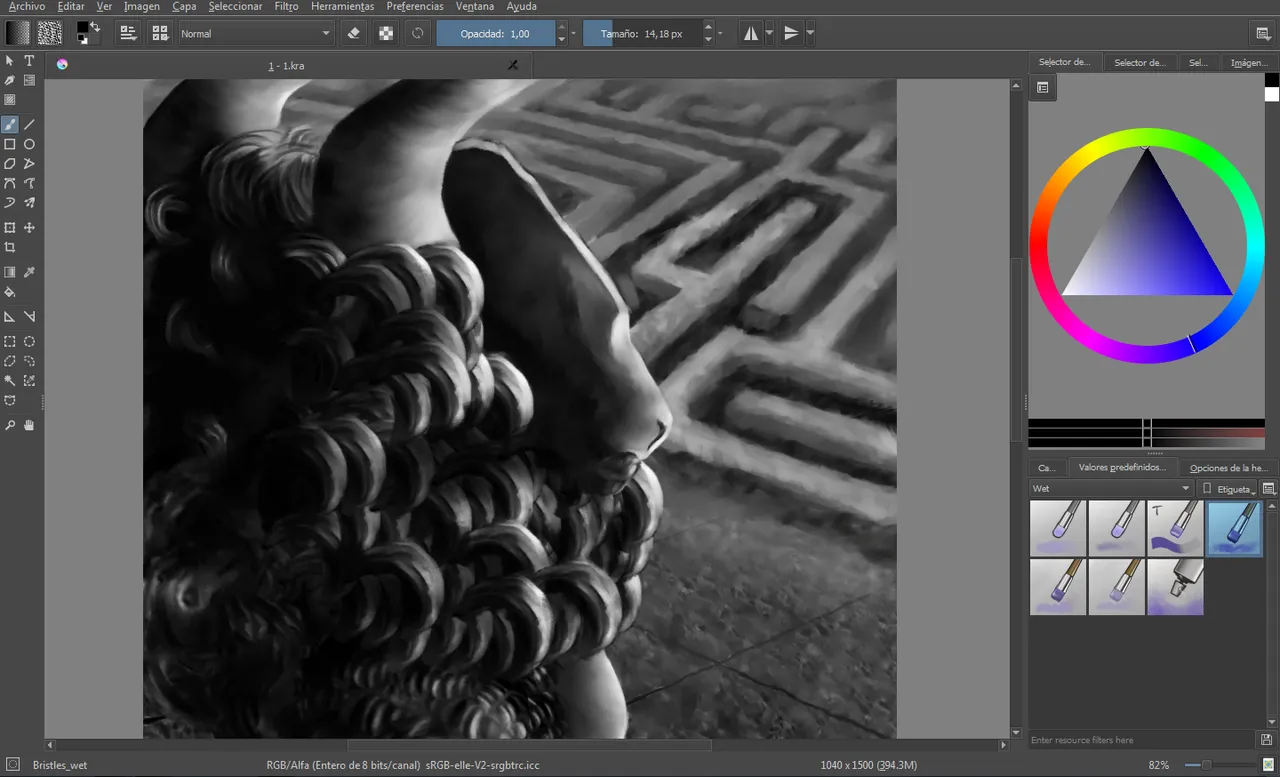Select the Freehand (outline) Selection tool
Viewport: 1280px width, 777px height.
click(x=29, y=361)
